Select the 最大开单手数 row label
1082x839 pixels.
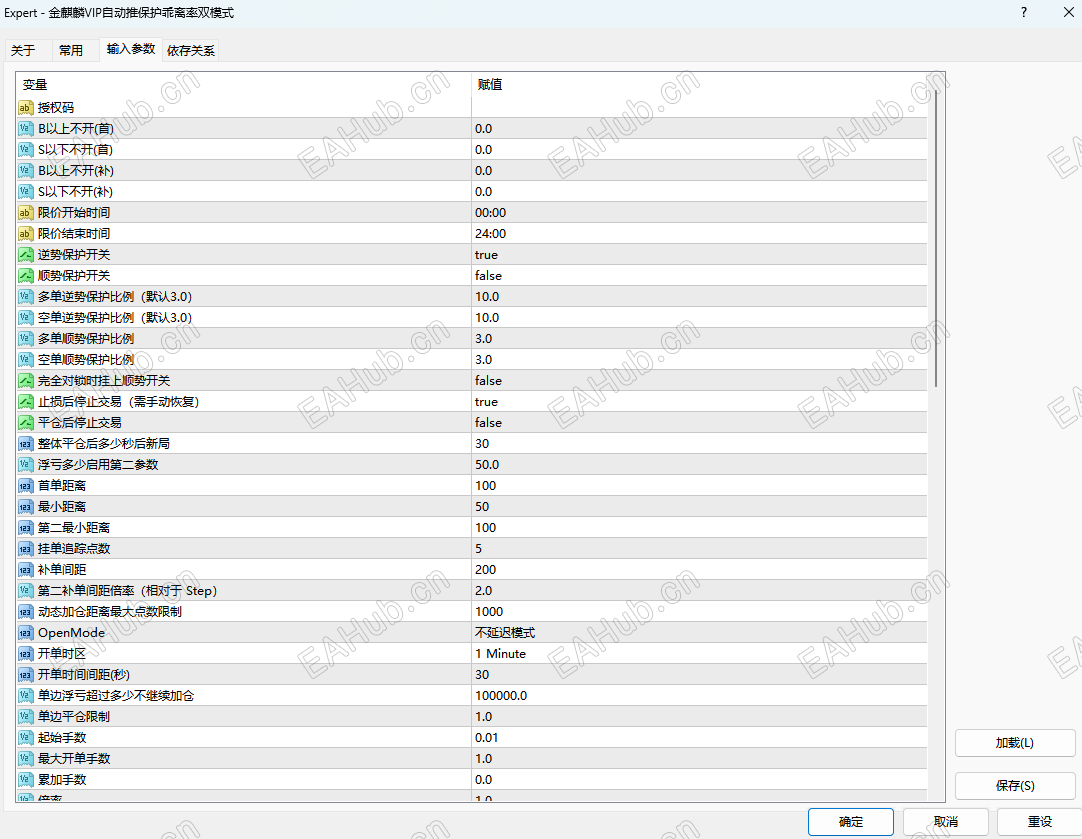(x=74, y=758)
